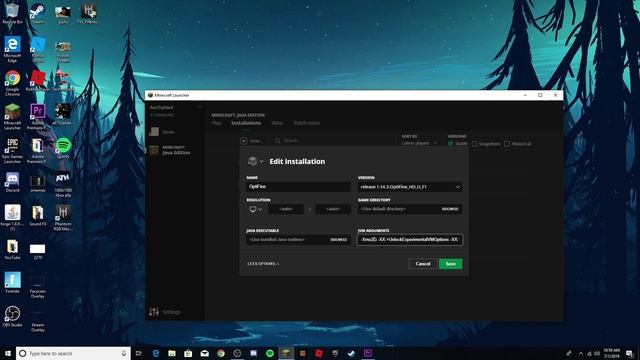Open the Steam desktop icon
Screen dimensions: 640x360
(38, 13)
